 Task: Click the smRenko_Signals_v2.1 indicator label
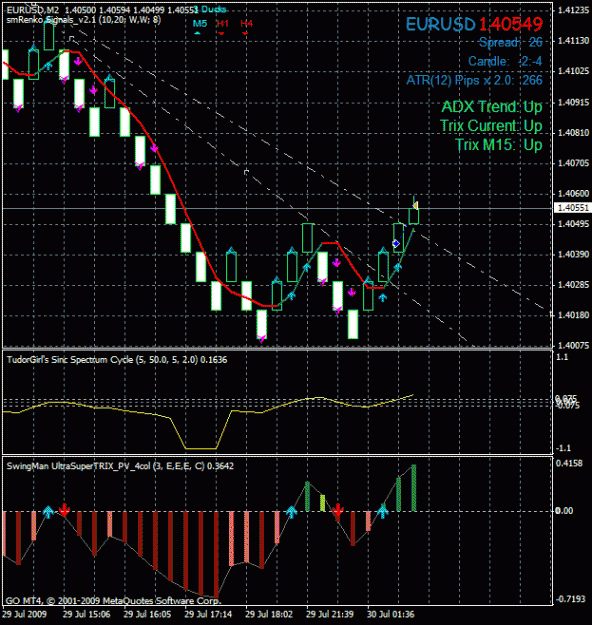84,20
